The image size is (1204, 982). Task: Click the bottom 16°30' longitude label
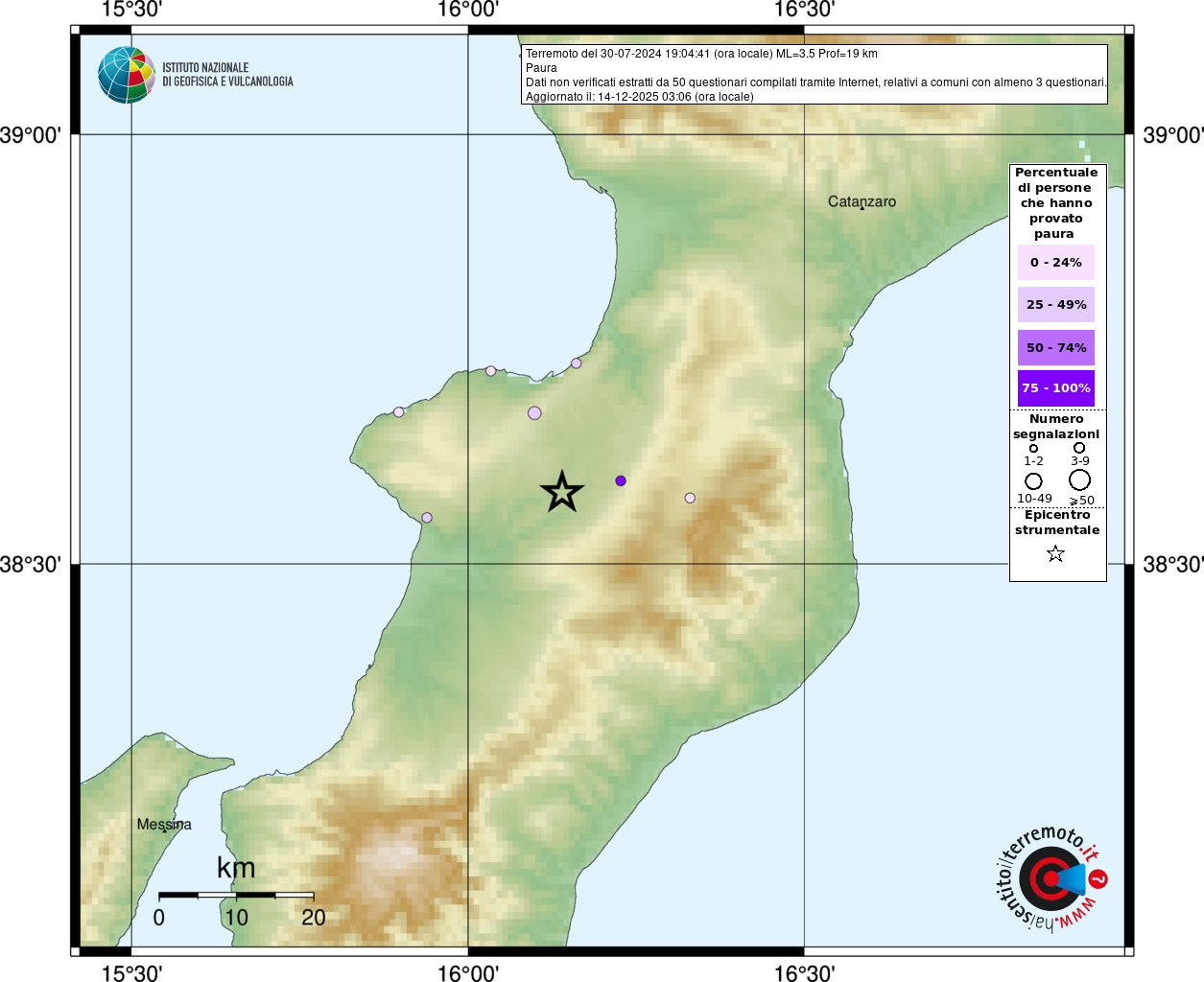(x=804, y=973)
